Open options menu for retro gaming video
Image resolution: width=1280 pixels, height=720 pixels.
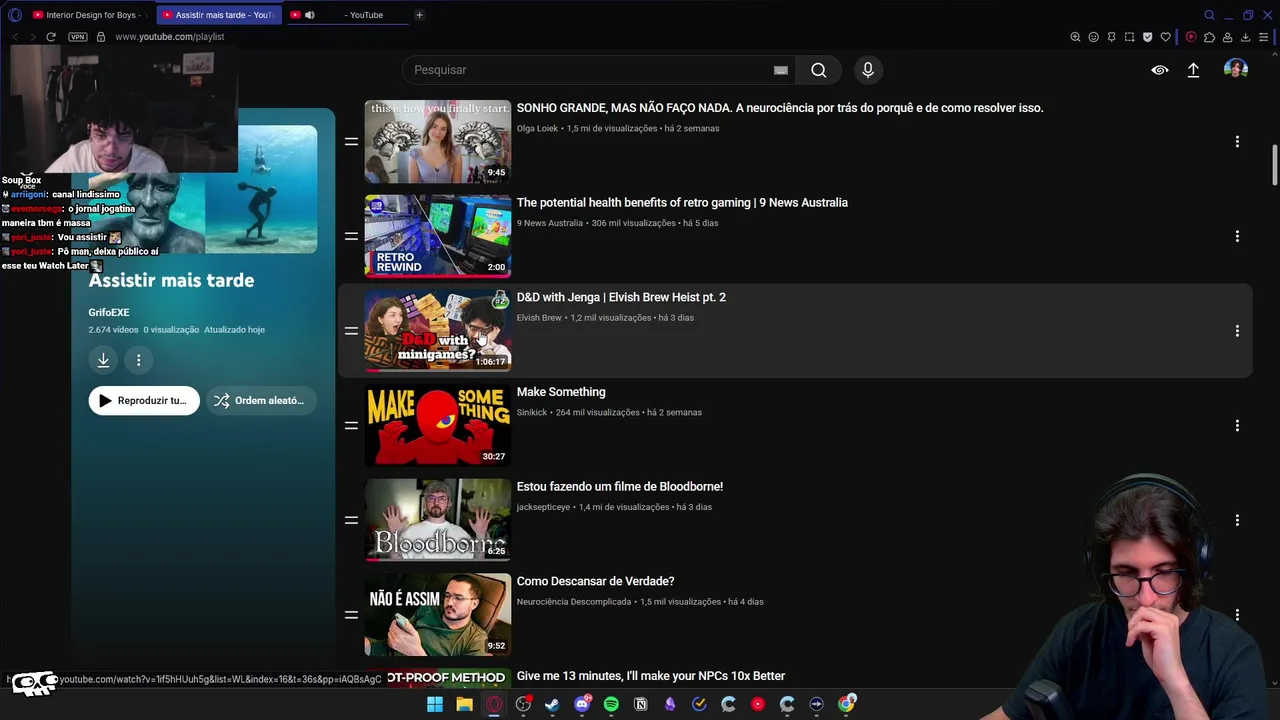pos(1237,236)
